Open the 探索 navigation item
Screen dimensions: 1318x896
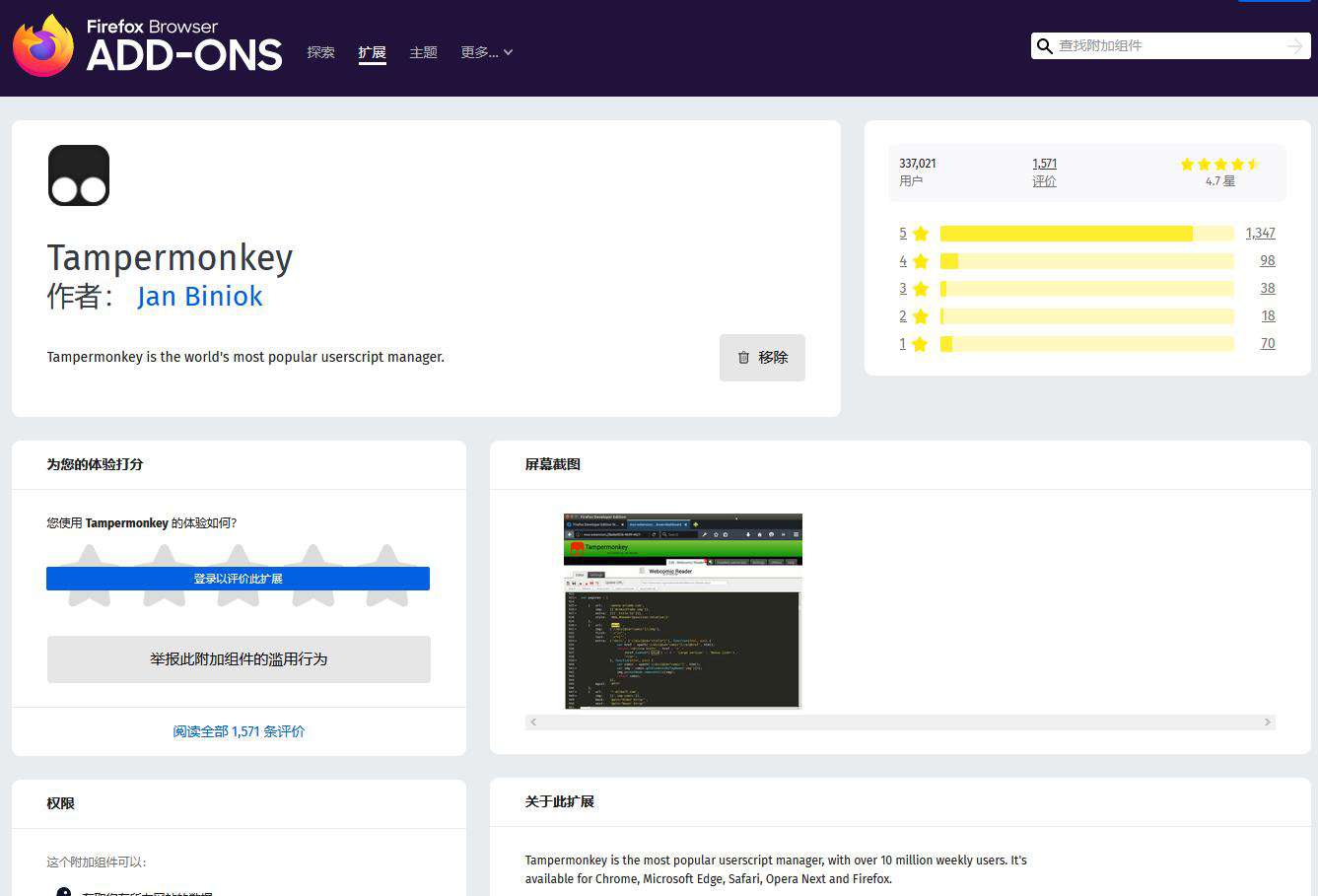(x=321, y=52)
